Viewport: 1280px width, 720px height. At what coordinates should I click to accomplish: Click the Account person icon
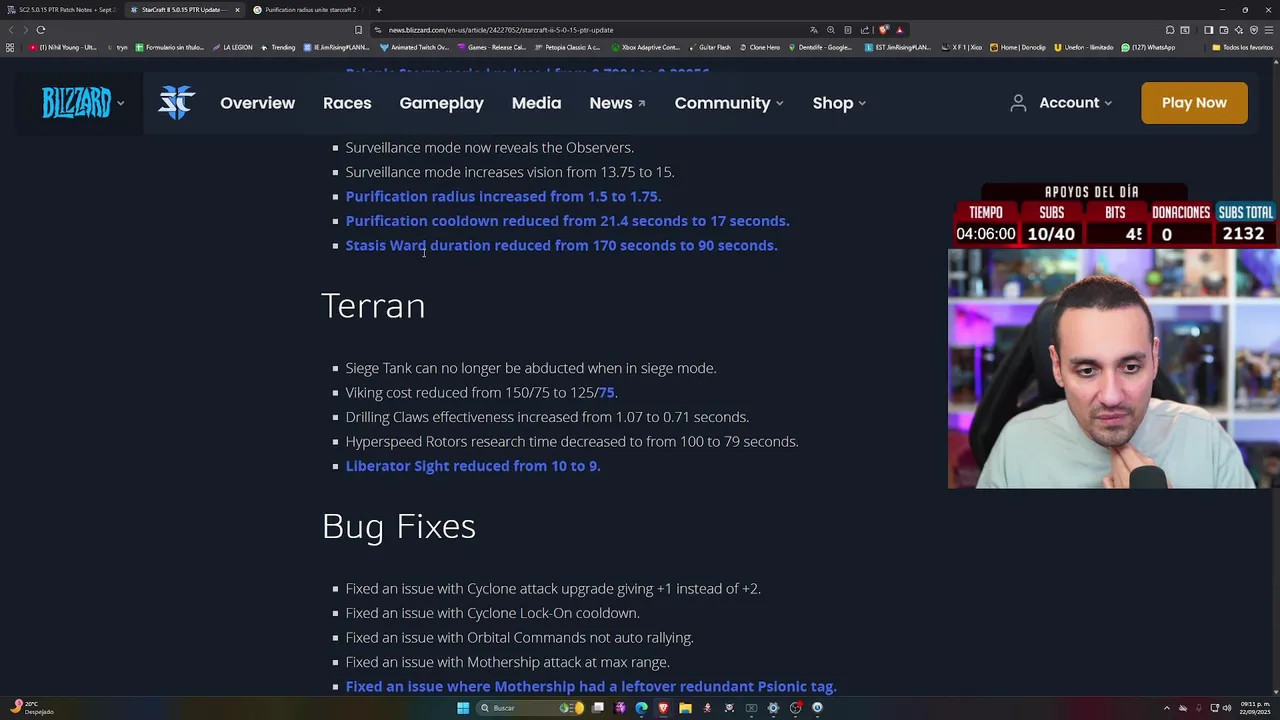coord(1018,103)
